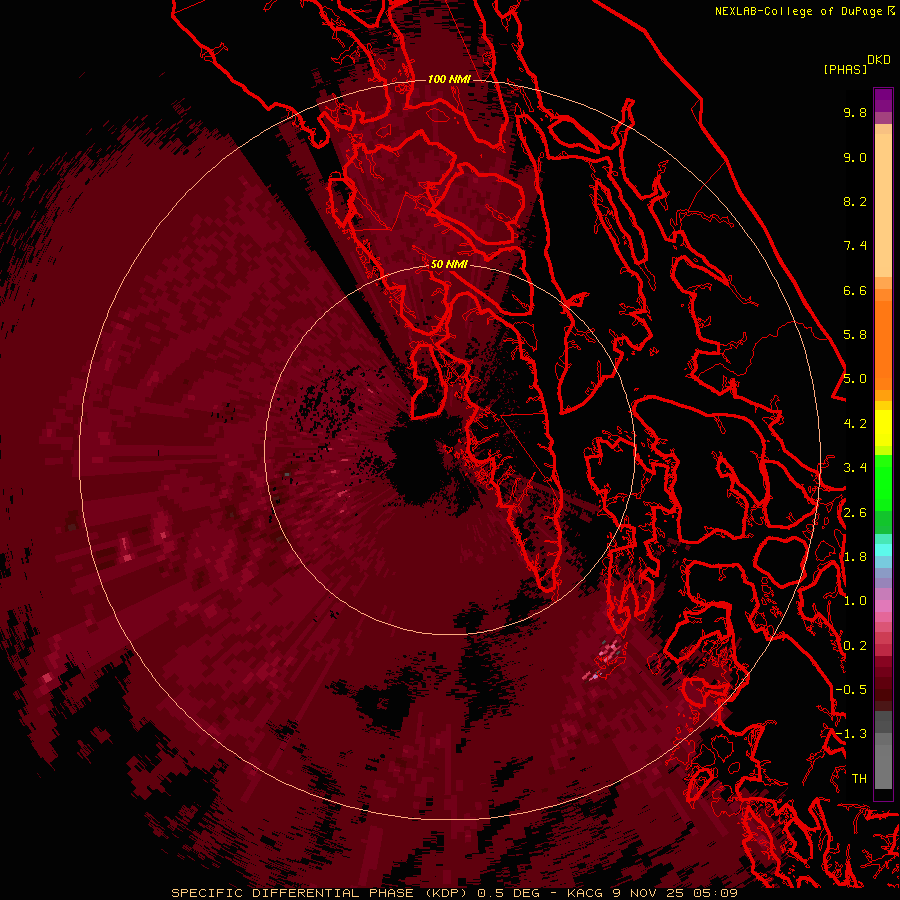The image size is (900, 900).
Task: Click the 1.8 value on color scale
Action: point(855,557)
